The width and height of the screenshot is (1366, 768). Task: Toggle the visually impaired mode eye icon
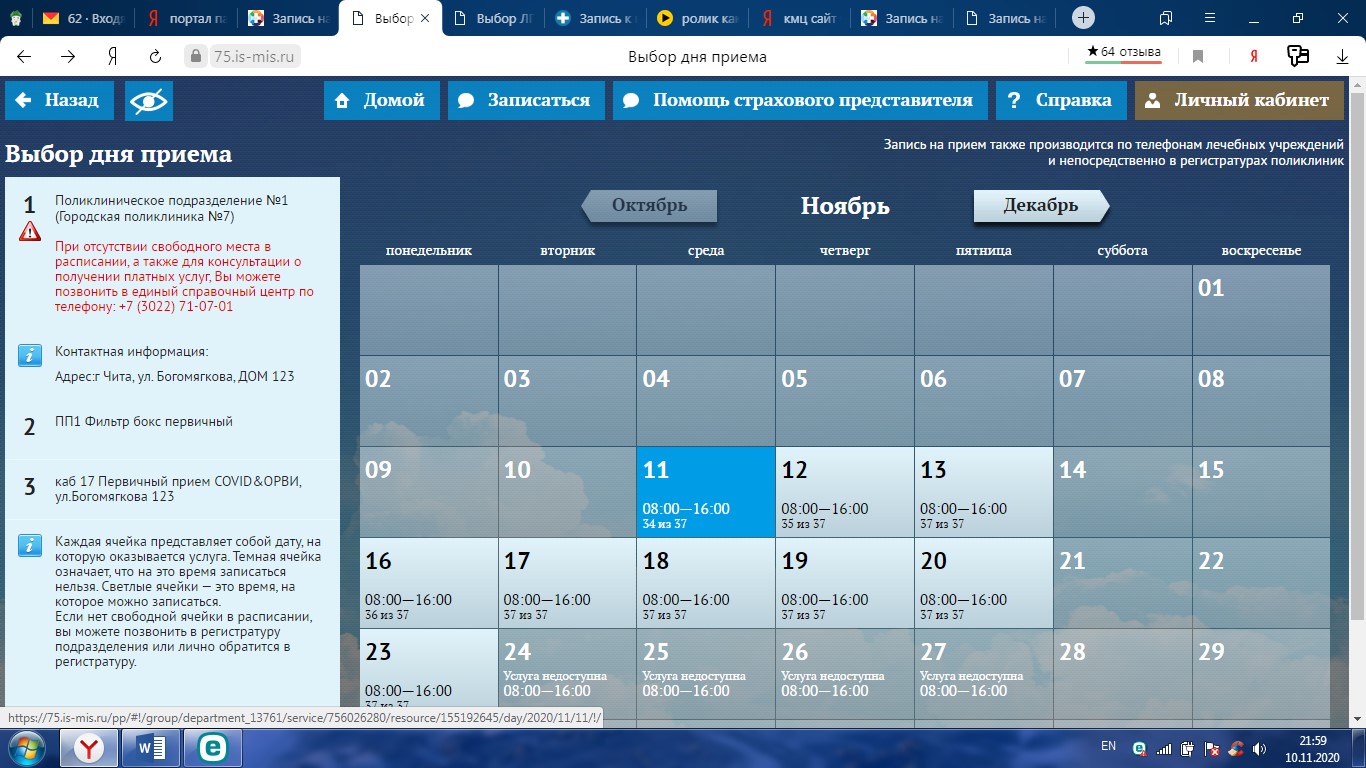tap(149, 100)
